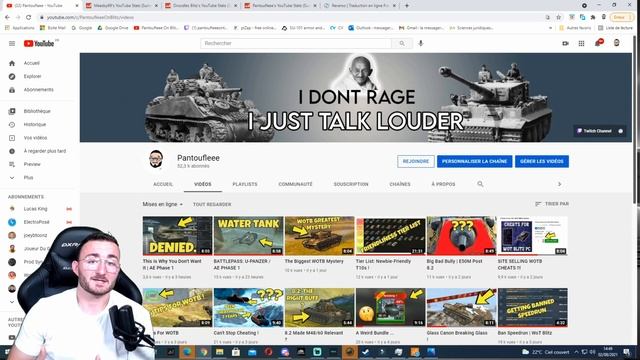This screenshot has width=640, height=360.
Task: Open the Communauté tab
Action: (296, 184)
